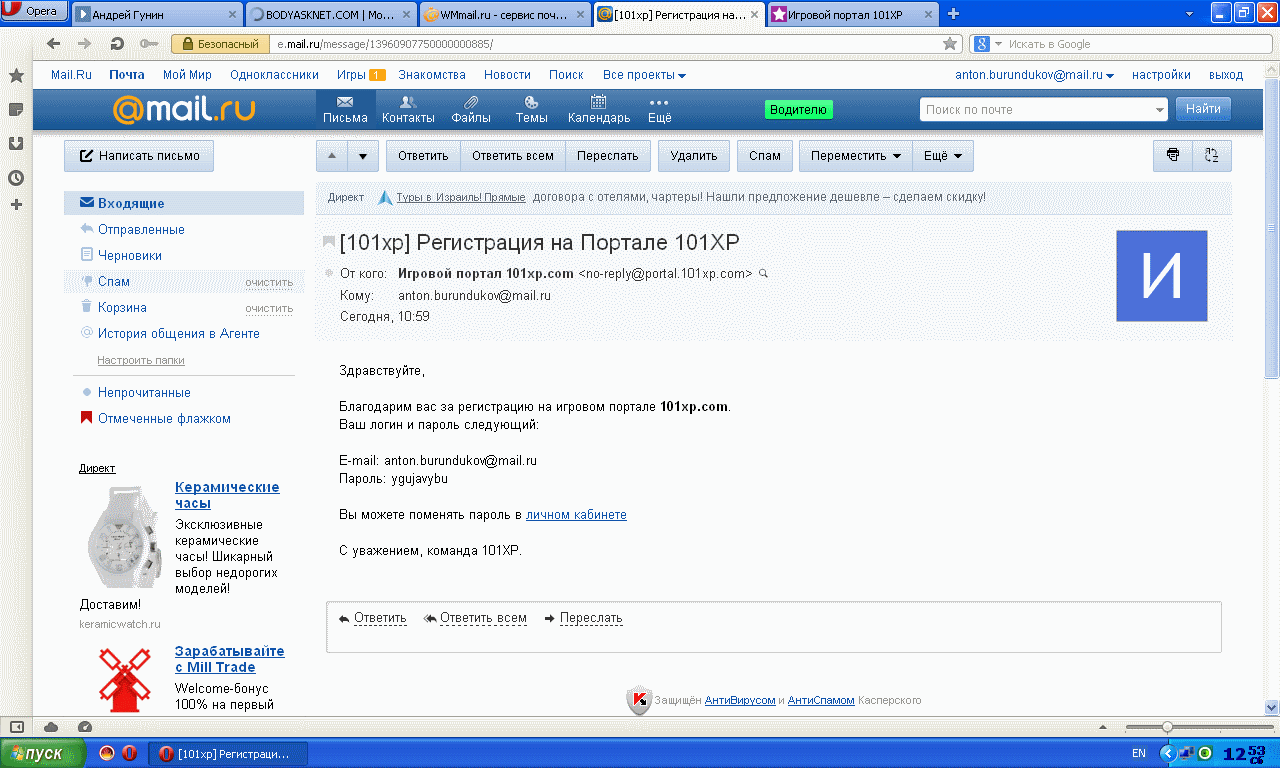Open downloads panel in Opera sidebar
Viewport: 1280px width, 768px height.
pyautogui.click(x=16, y=143)
